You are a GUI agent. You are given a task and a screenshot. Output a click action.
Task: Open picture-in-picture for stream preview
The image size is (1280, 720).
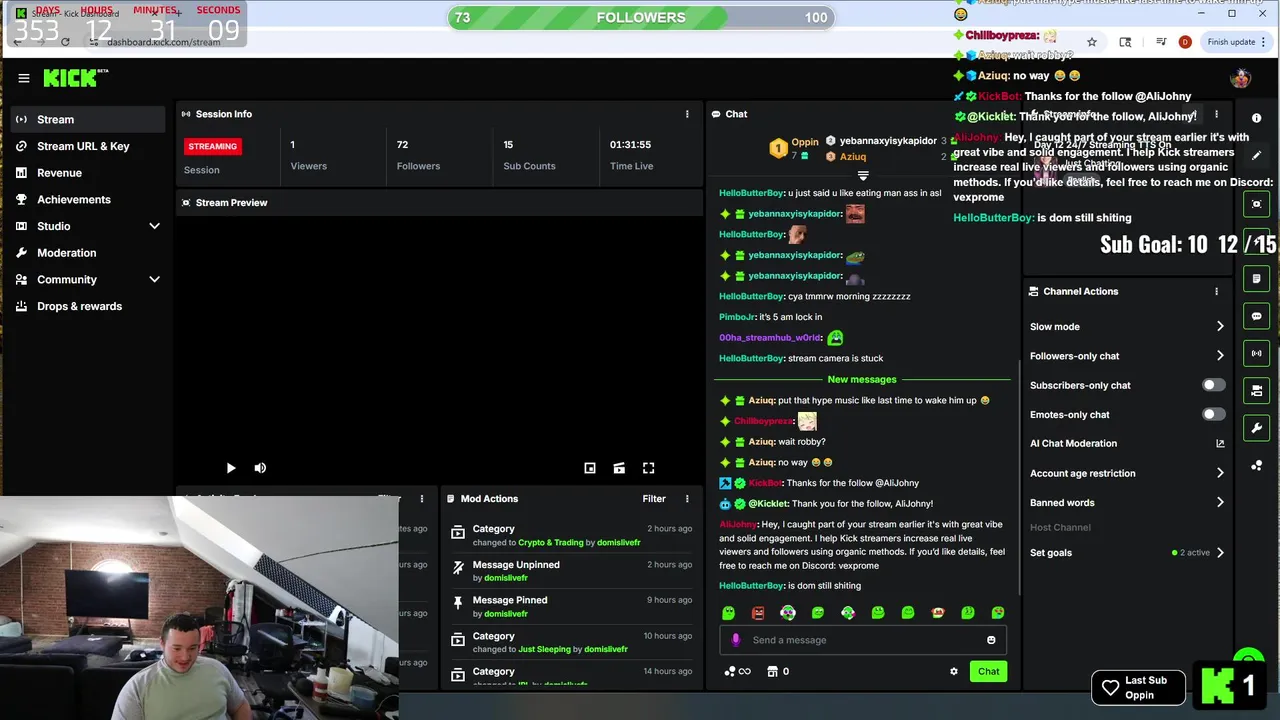590,468
